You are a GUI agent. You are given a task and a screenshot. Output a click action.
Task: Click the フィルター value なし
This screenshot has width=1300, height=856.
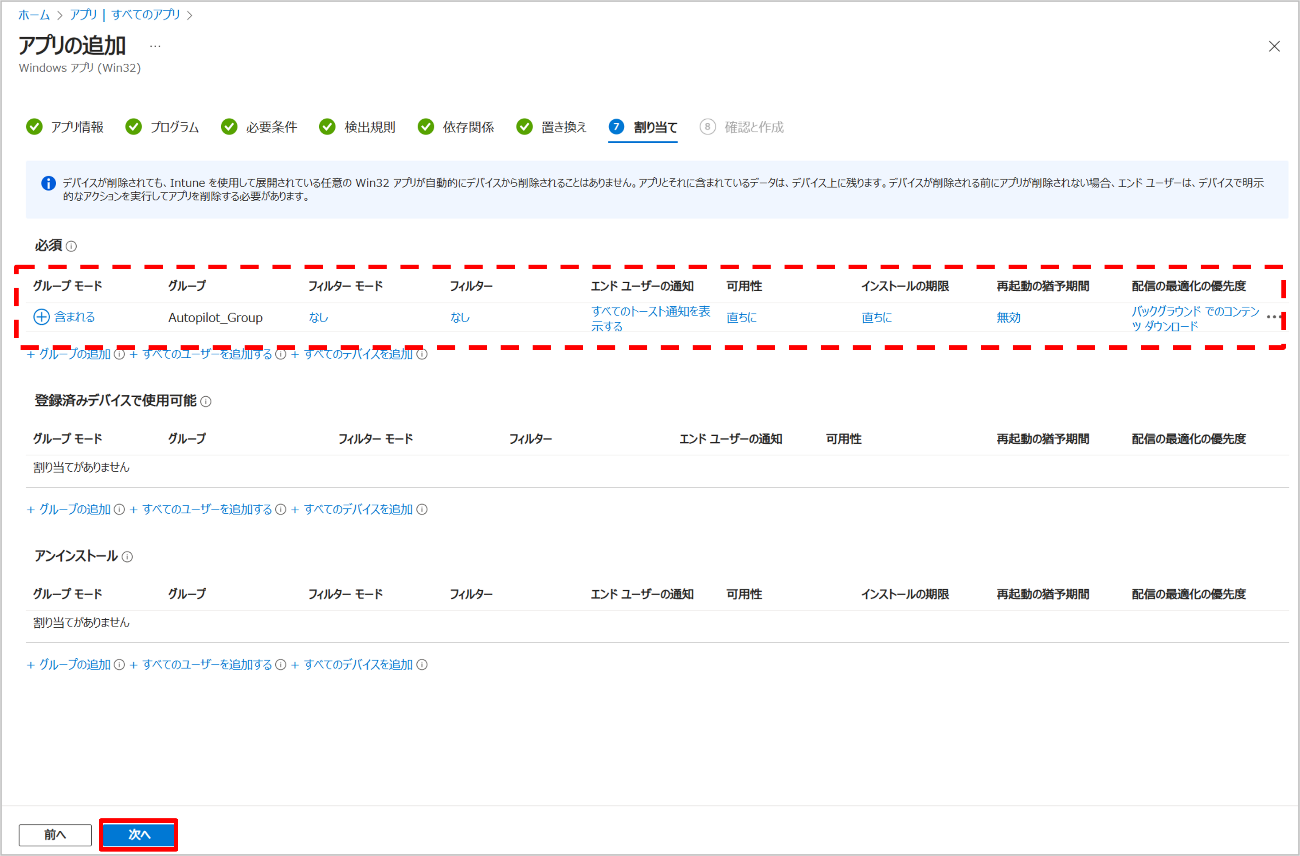[460, 317]
